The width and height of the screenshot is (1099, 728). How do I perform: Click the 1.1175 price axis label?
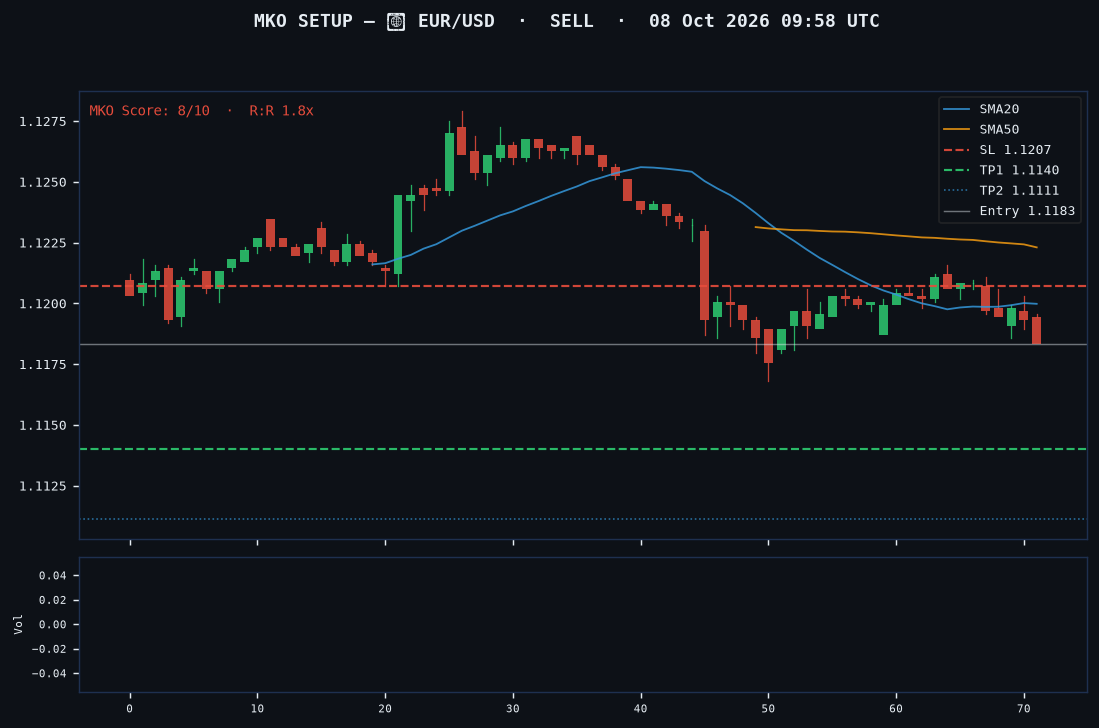(x=43, y=365)
